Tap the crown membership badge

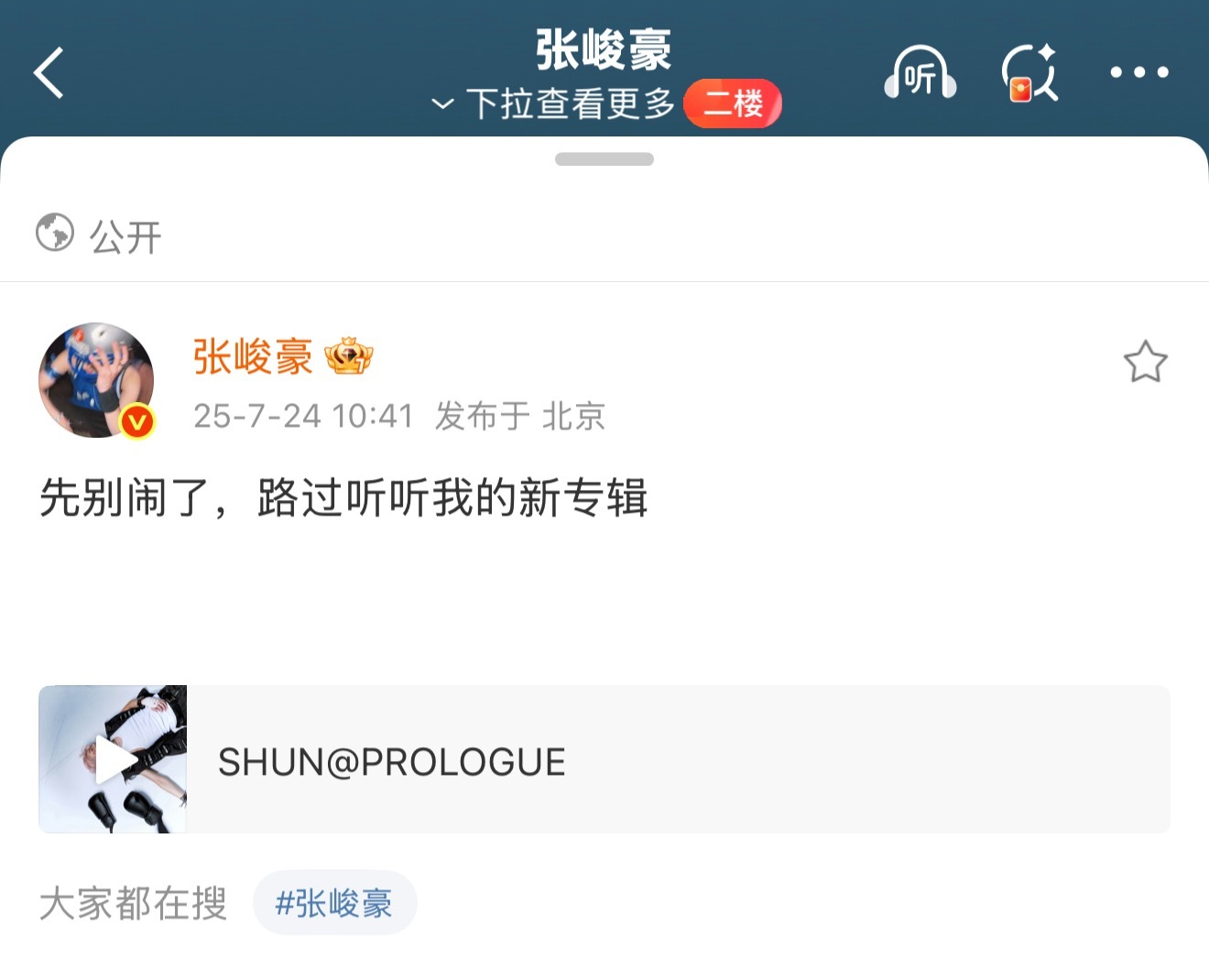click(349, 356)
